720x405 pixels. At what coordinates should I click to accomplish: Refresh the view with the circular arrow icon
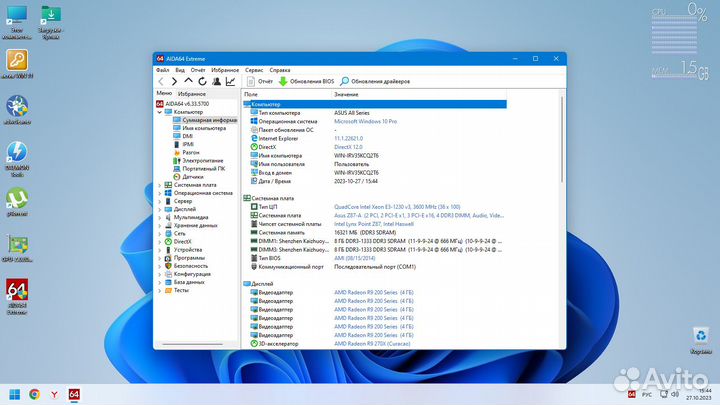[x=202, y=81]
